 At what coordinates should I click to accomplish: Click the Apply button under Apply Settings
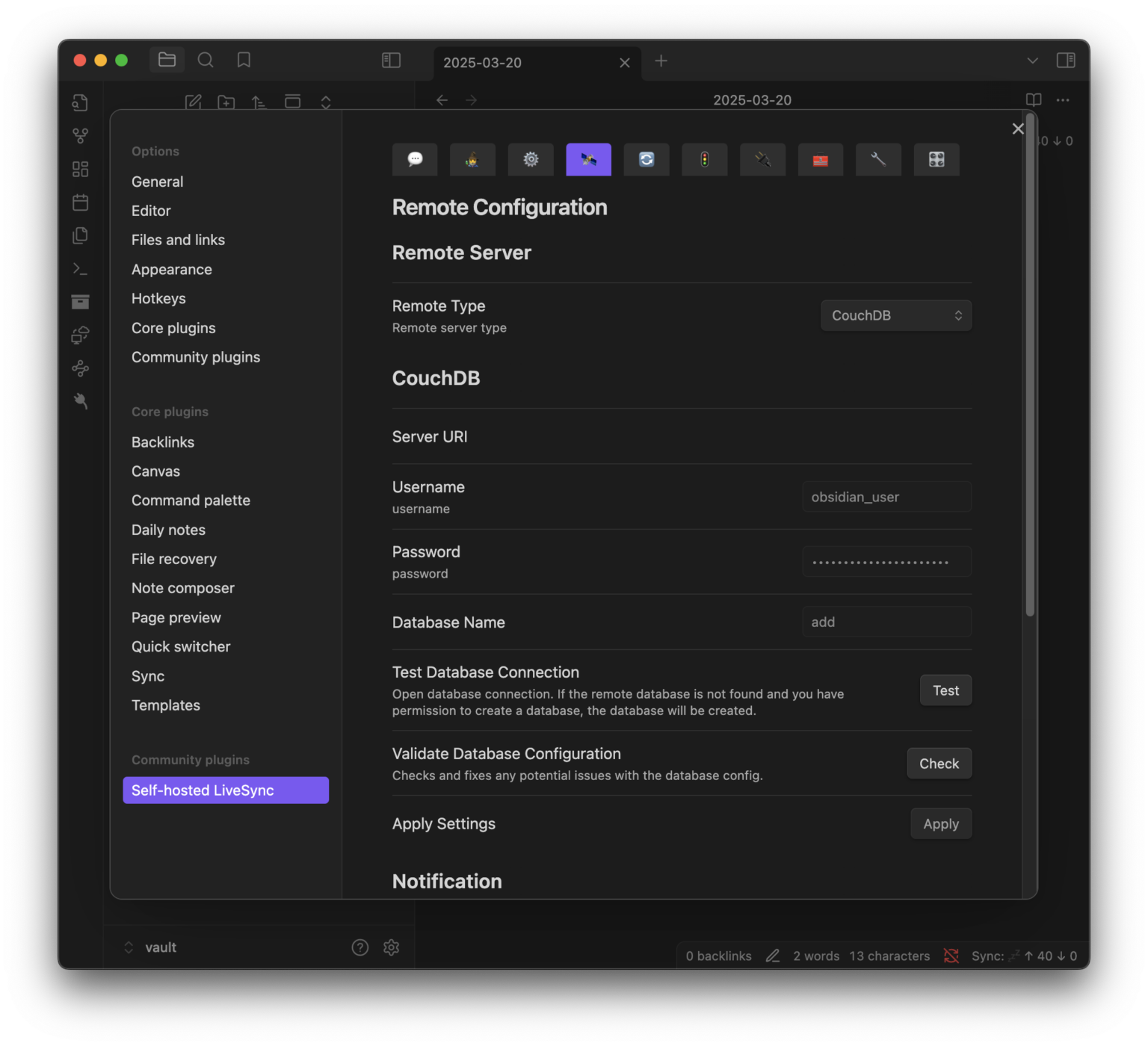coord(940,823)
